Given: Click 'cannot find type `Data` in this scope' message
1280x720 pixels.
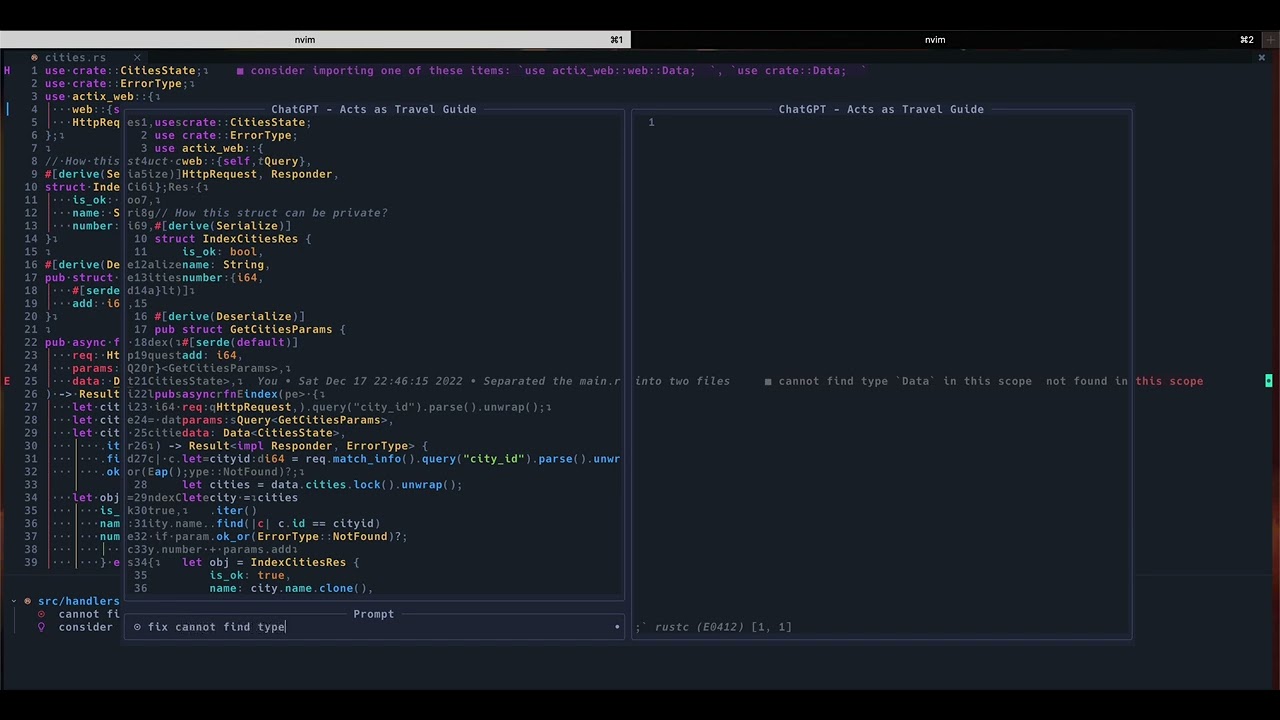Looking at the screenshot, I should click(x=905, y=381).
